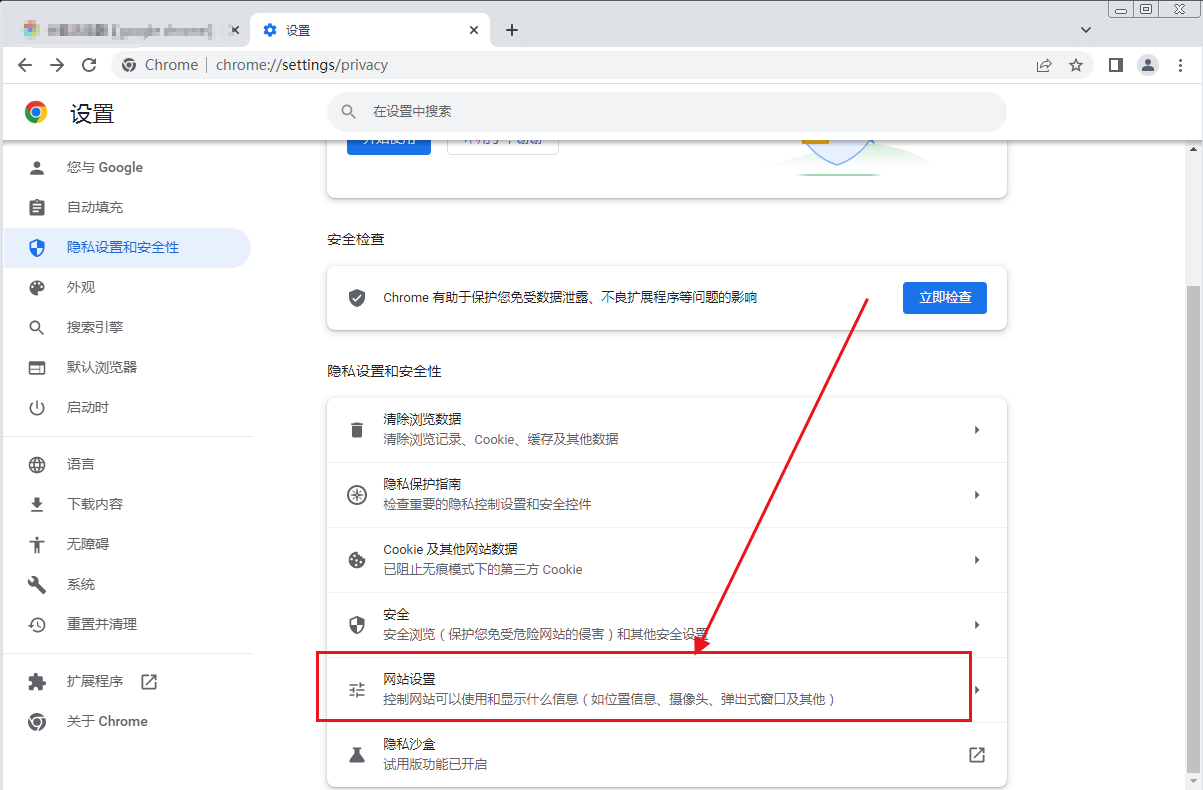The height and width of the screenshot is (790, 1203).
Task: Click the chevron arrow on 清除浏览数据 row
Action: (x=977, y=430)
